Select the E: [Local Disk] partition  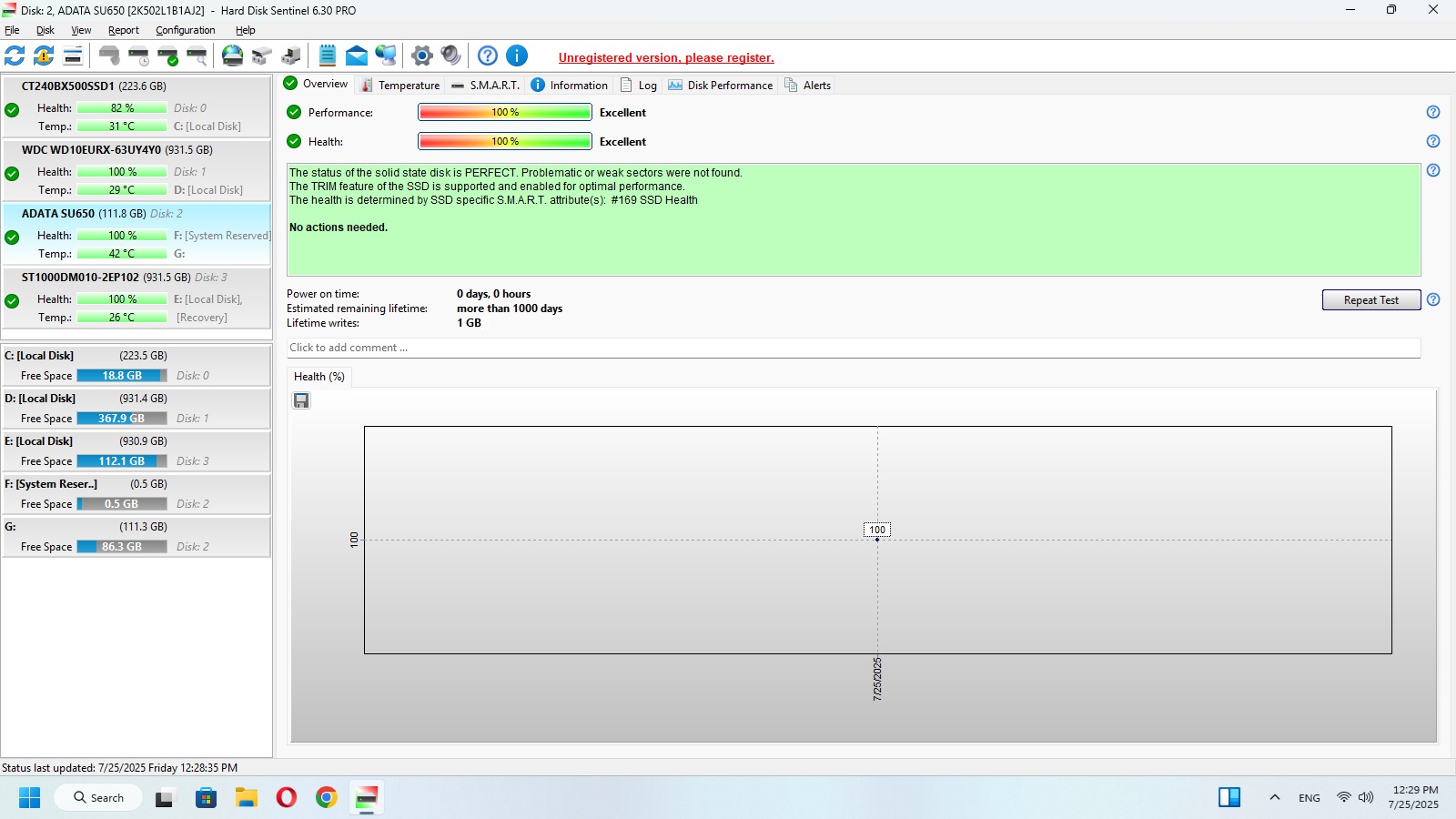pos(136,450)
